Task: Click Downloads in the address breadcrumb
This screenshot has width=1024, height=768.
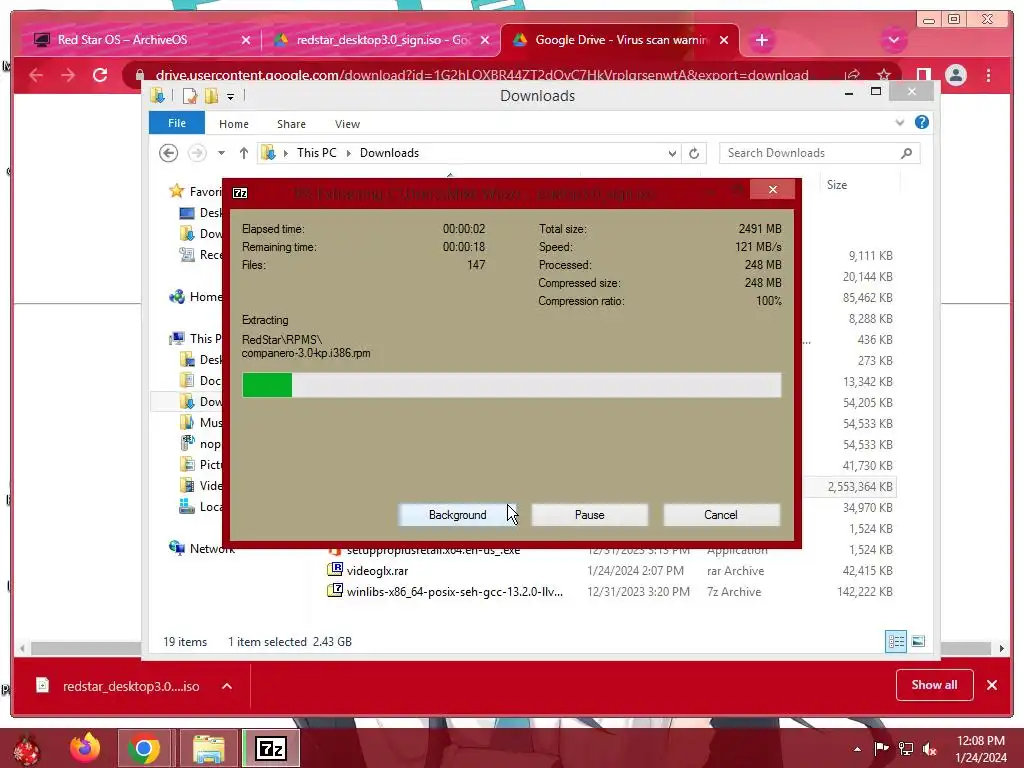Action: point(389,153)
